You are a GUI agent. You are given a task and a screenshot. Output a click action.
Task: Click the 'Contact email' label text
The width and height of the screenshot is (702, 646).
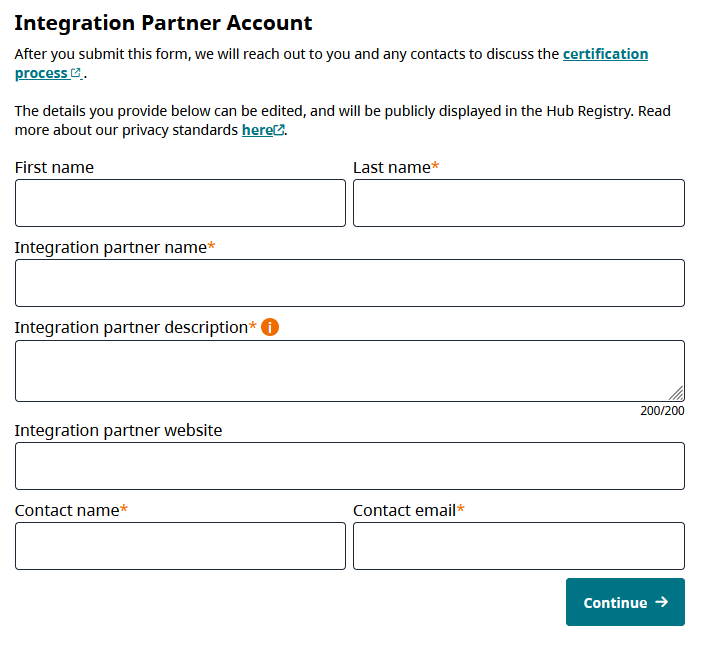point(404,510)
